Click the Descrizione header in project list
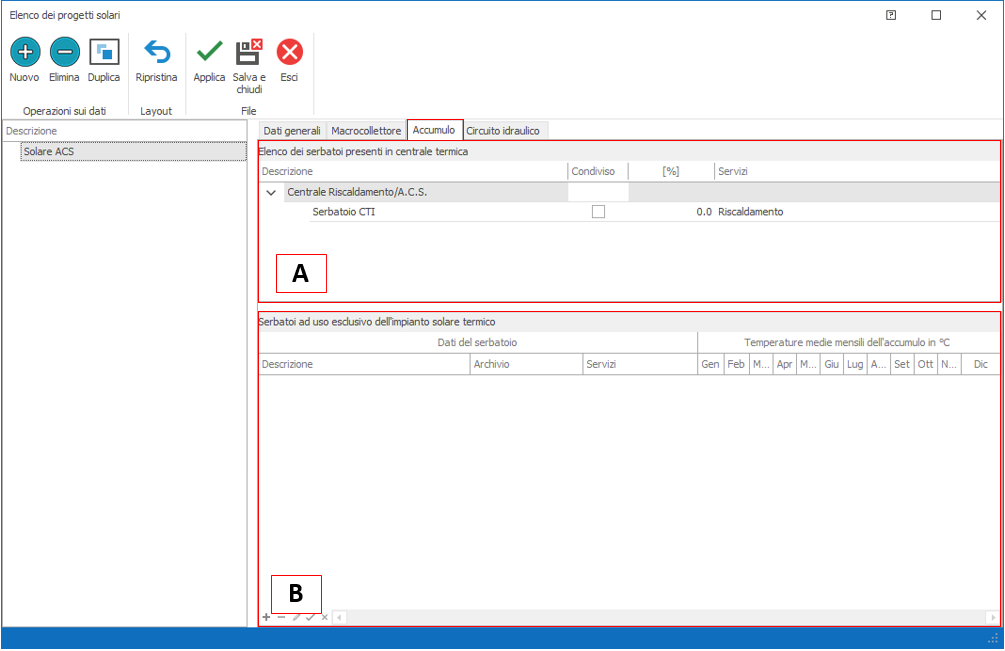The height and width of the screenshot is (651, 1005). click(x=30, y=131)
